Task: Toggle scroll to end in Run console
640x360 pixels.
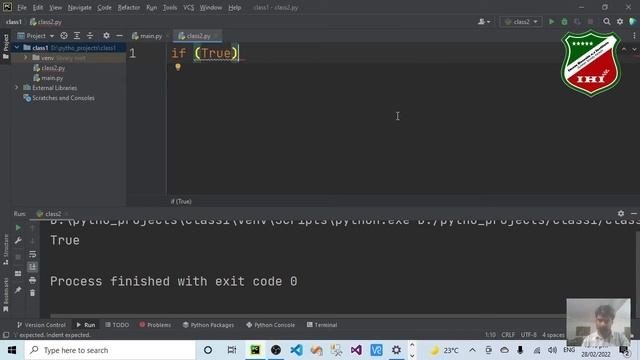Action: click(x=33, y=267)
